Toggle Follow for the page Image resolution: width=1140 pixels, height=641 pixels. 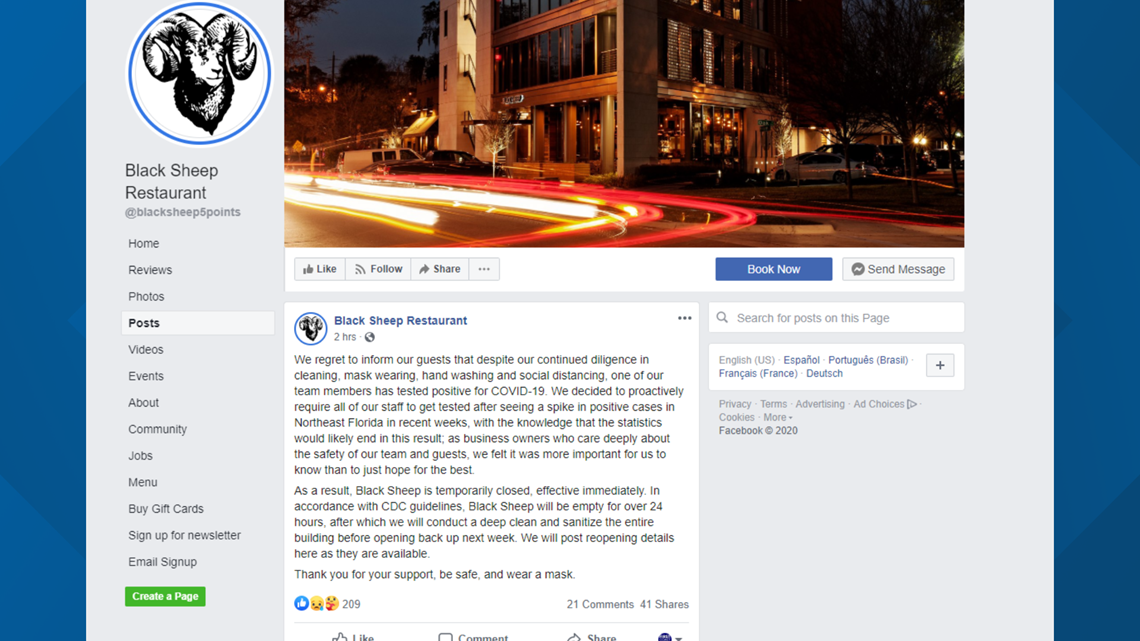378,269
